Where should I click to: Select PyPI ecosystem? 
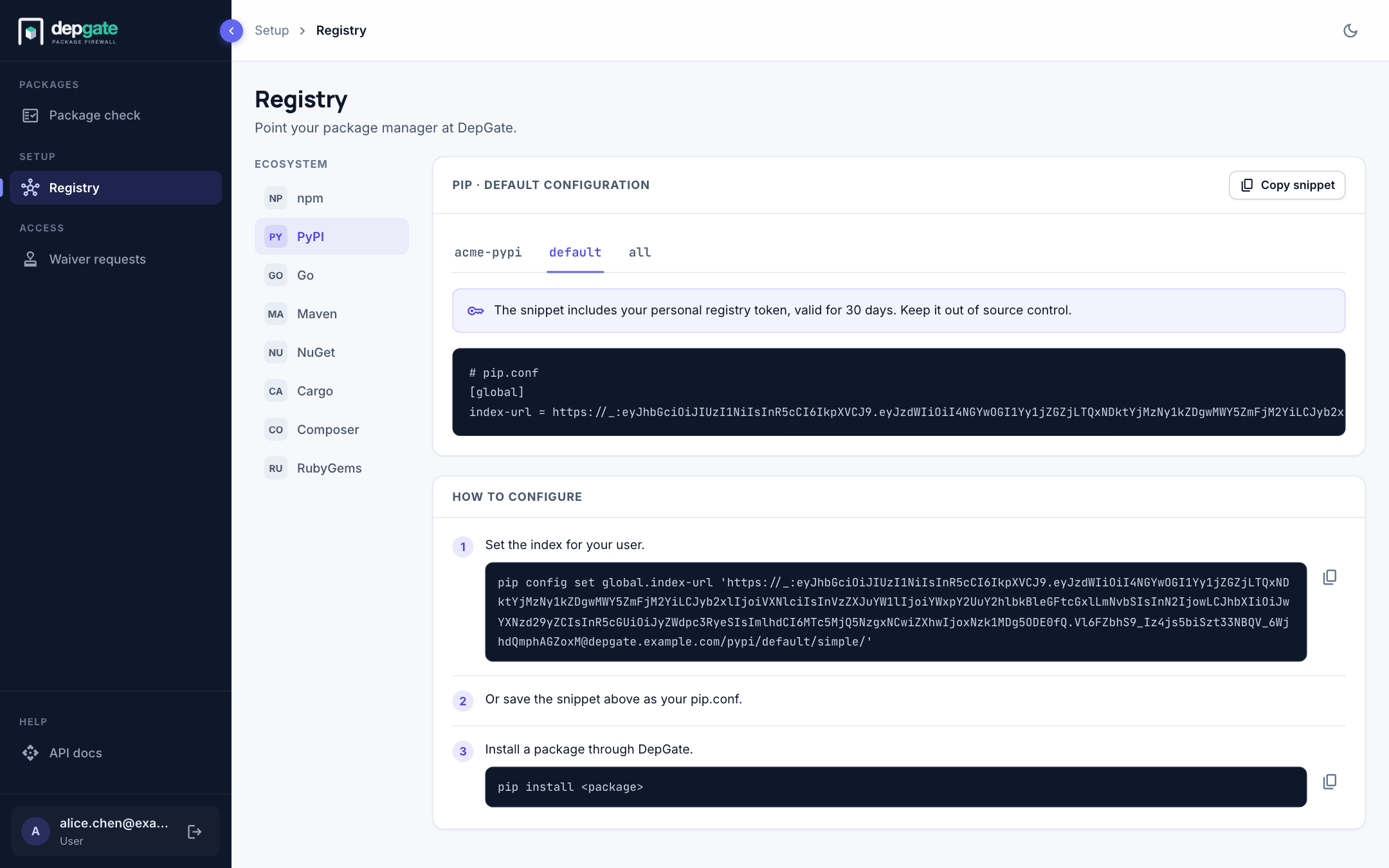coord(332,237)
